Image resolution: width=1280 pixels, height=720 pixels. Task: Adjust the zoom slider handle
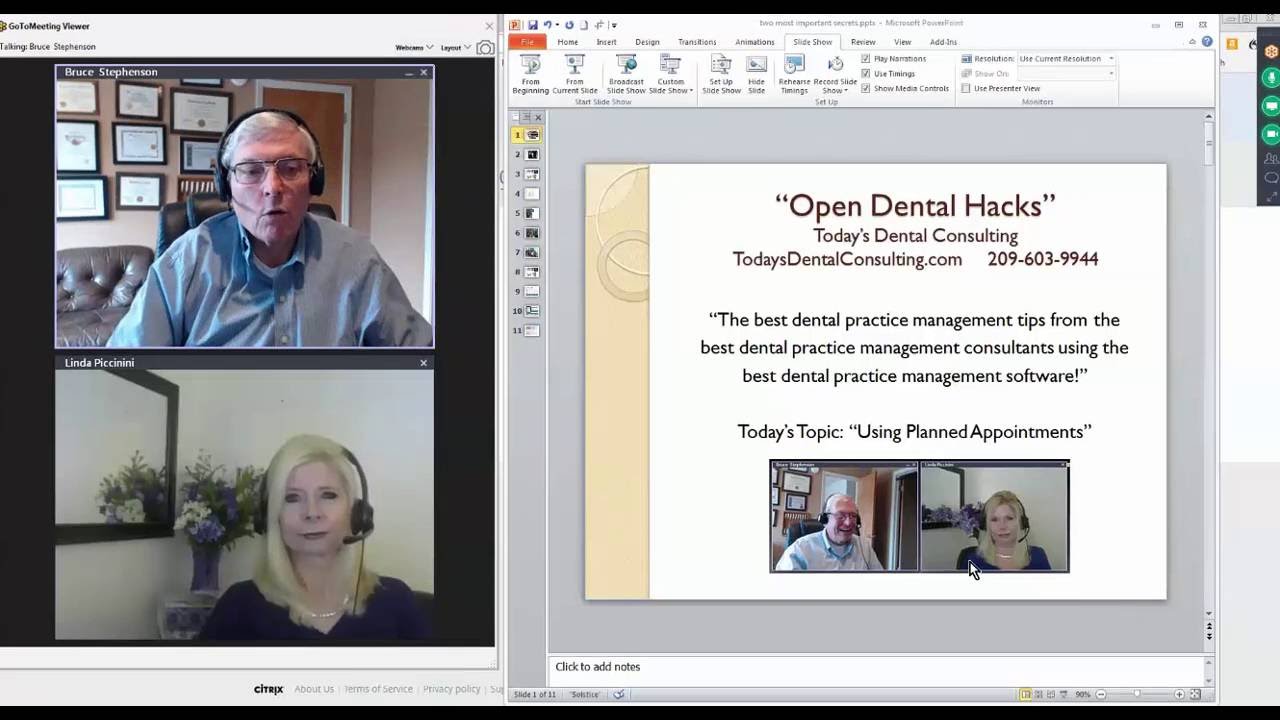(x=1136, y=694)
